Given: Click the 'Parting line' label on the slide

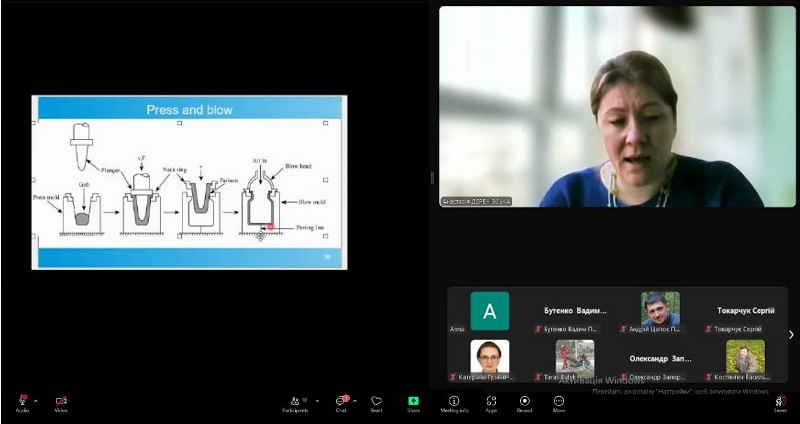Looking at the screenshot, I should (x=310, y=228).
